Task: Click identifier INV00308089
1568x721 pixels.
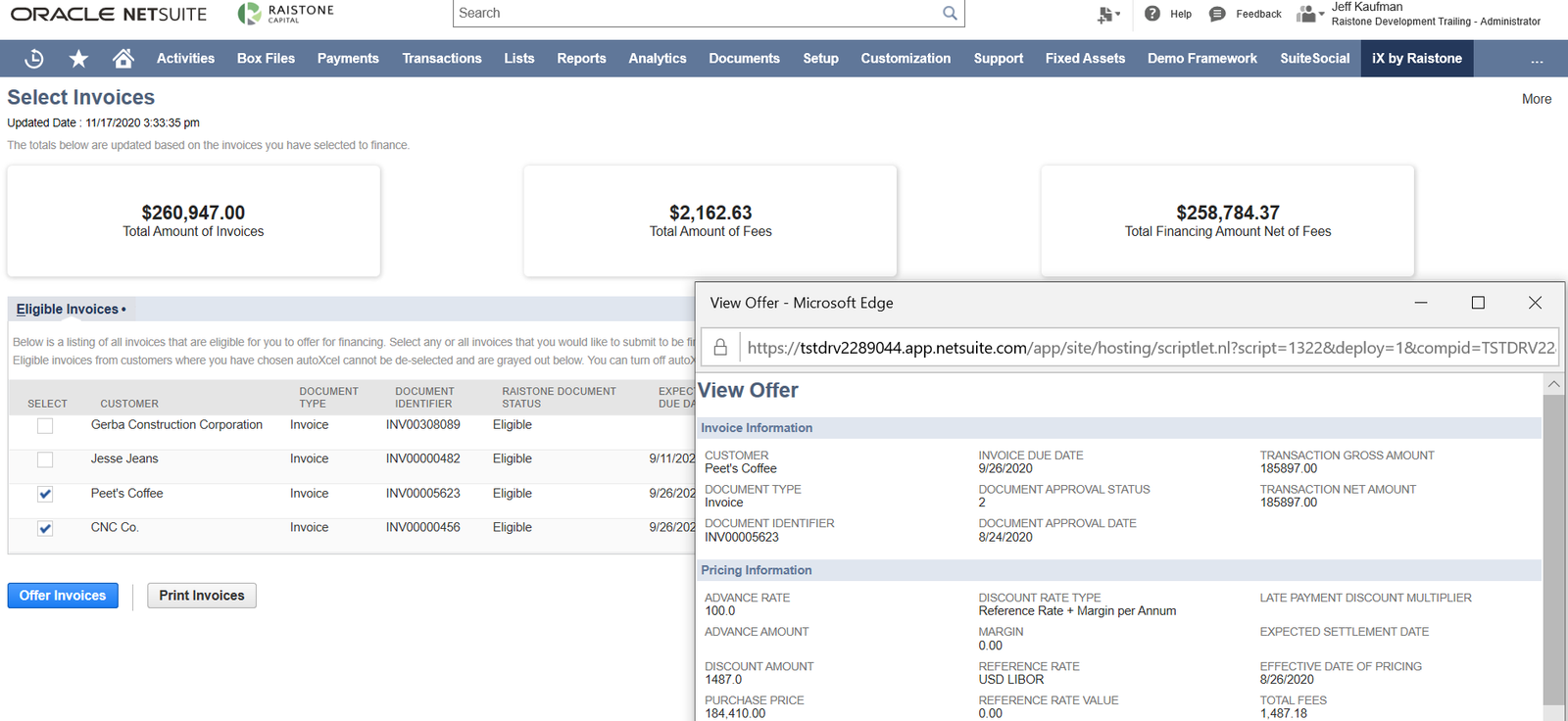Action: 422,425
